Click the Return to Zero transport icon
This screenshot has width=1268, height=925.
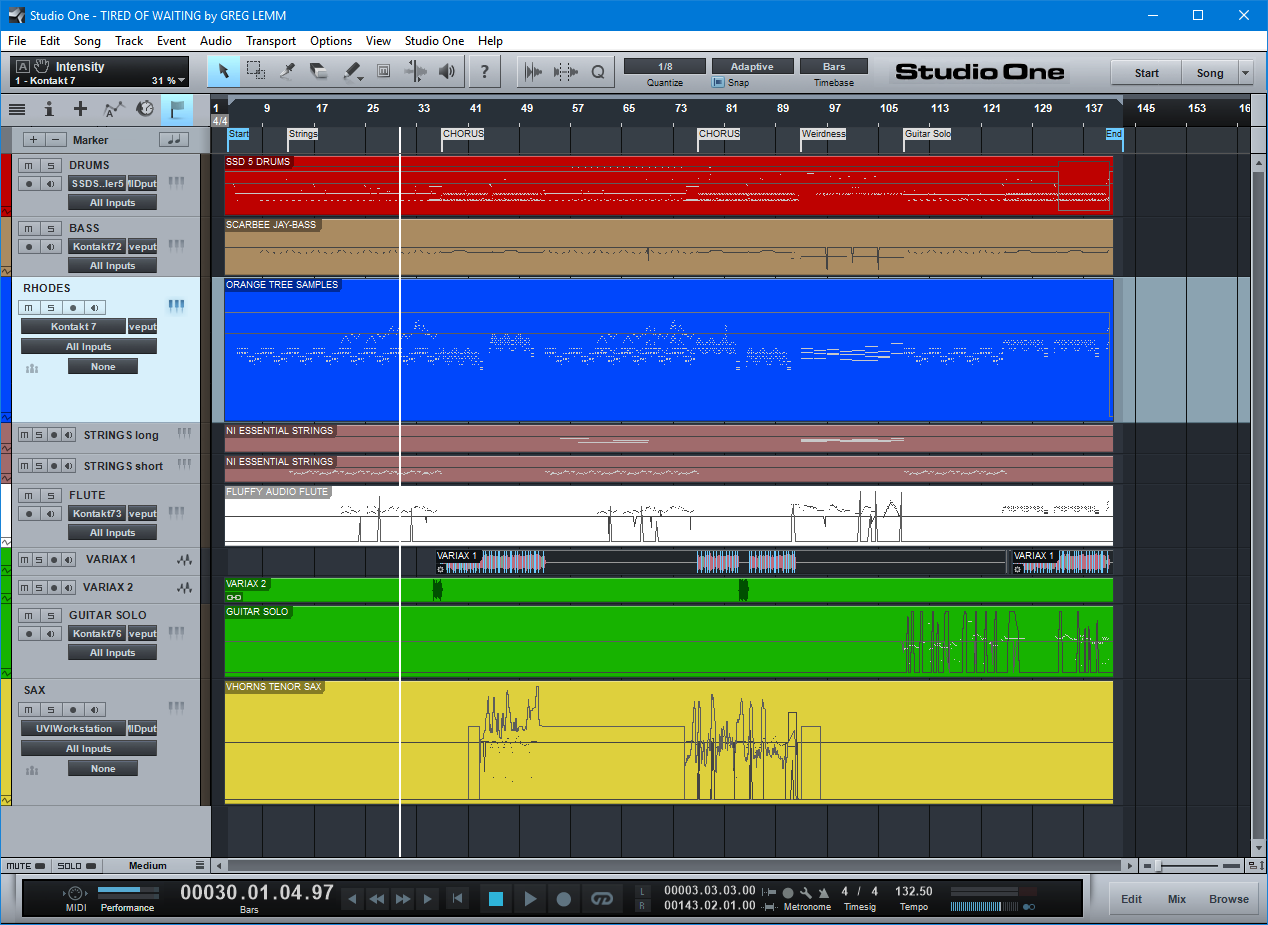click(457, 899)
